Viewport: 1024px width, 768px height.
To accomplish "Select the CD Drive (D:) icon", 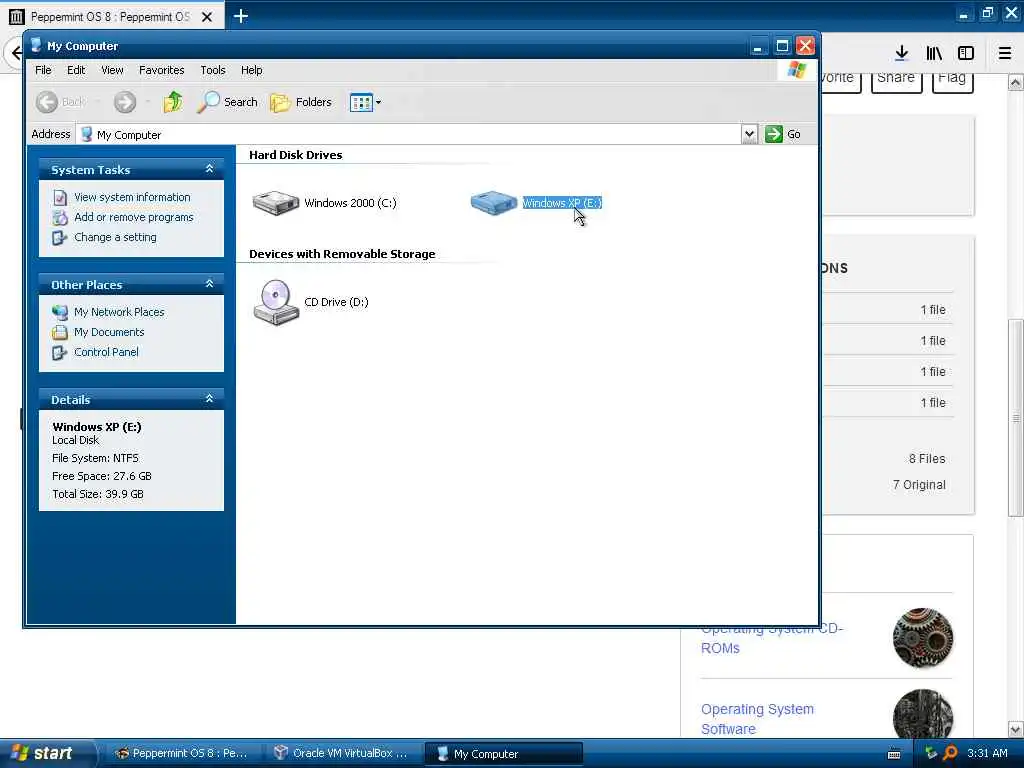I will 276,302.
